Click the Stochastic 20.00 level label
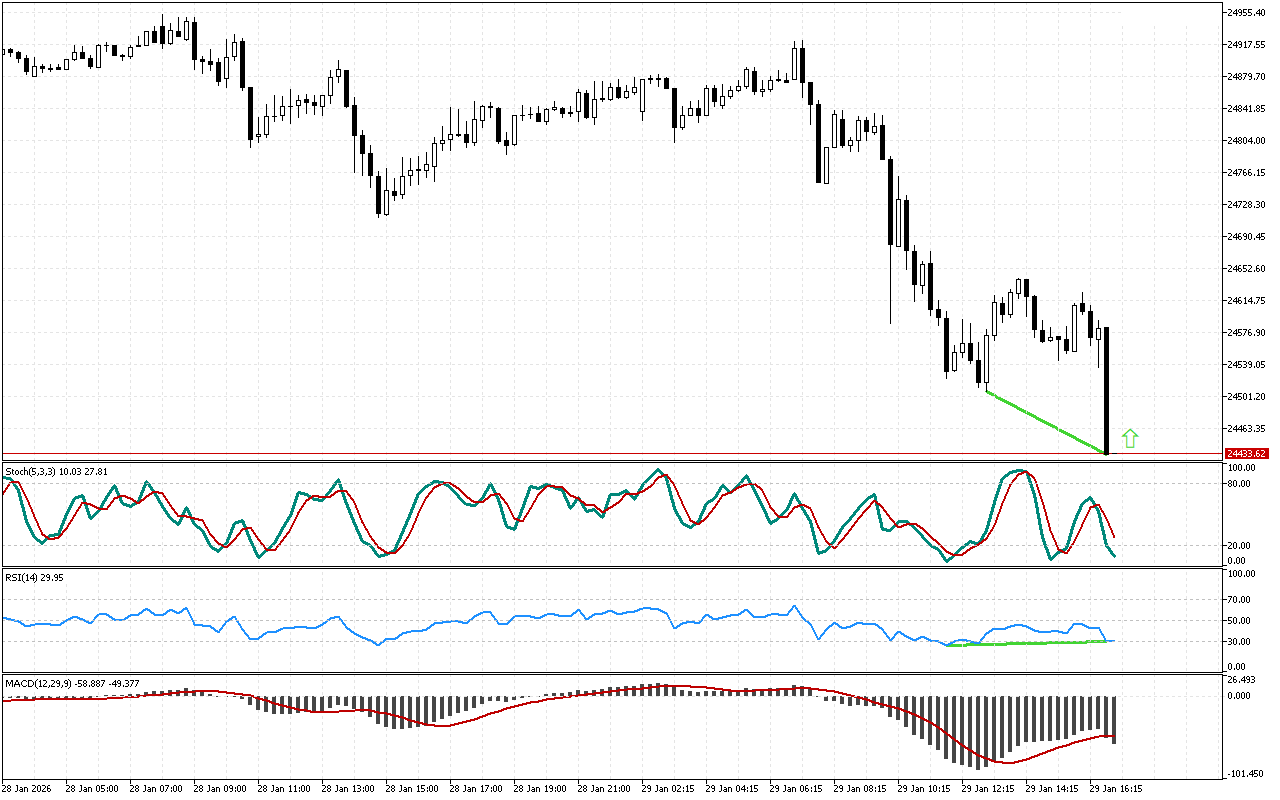 1240,545
